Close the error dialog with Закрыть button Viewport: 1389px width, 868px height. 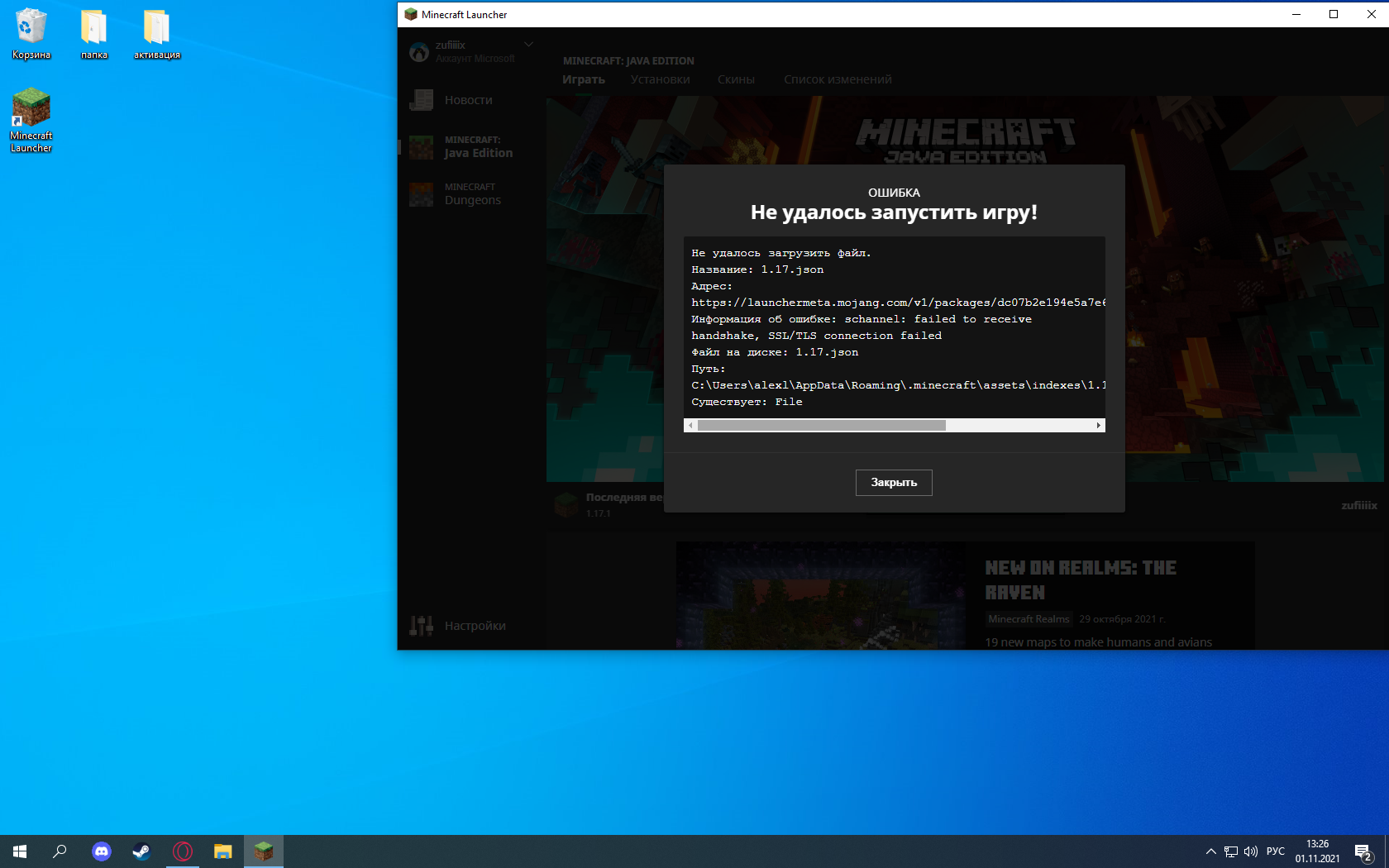point(894,483)
